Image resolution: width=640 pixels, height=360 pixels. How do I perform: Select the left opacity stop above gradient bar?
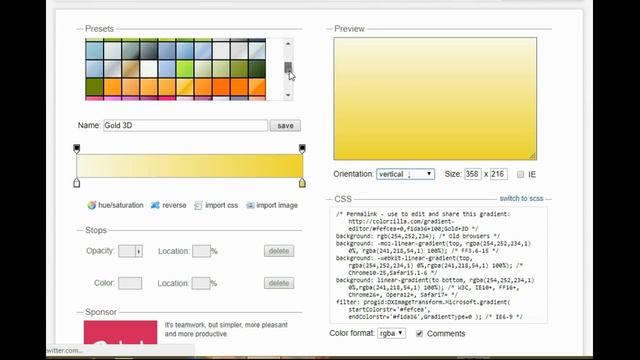tap(77, 149)
